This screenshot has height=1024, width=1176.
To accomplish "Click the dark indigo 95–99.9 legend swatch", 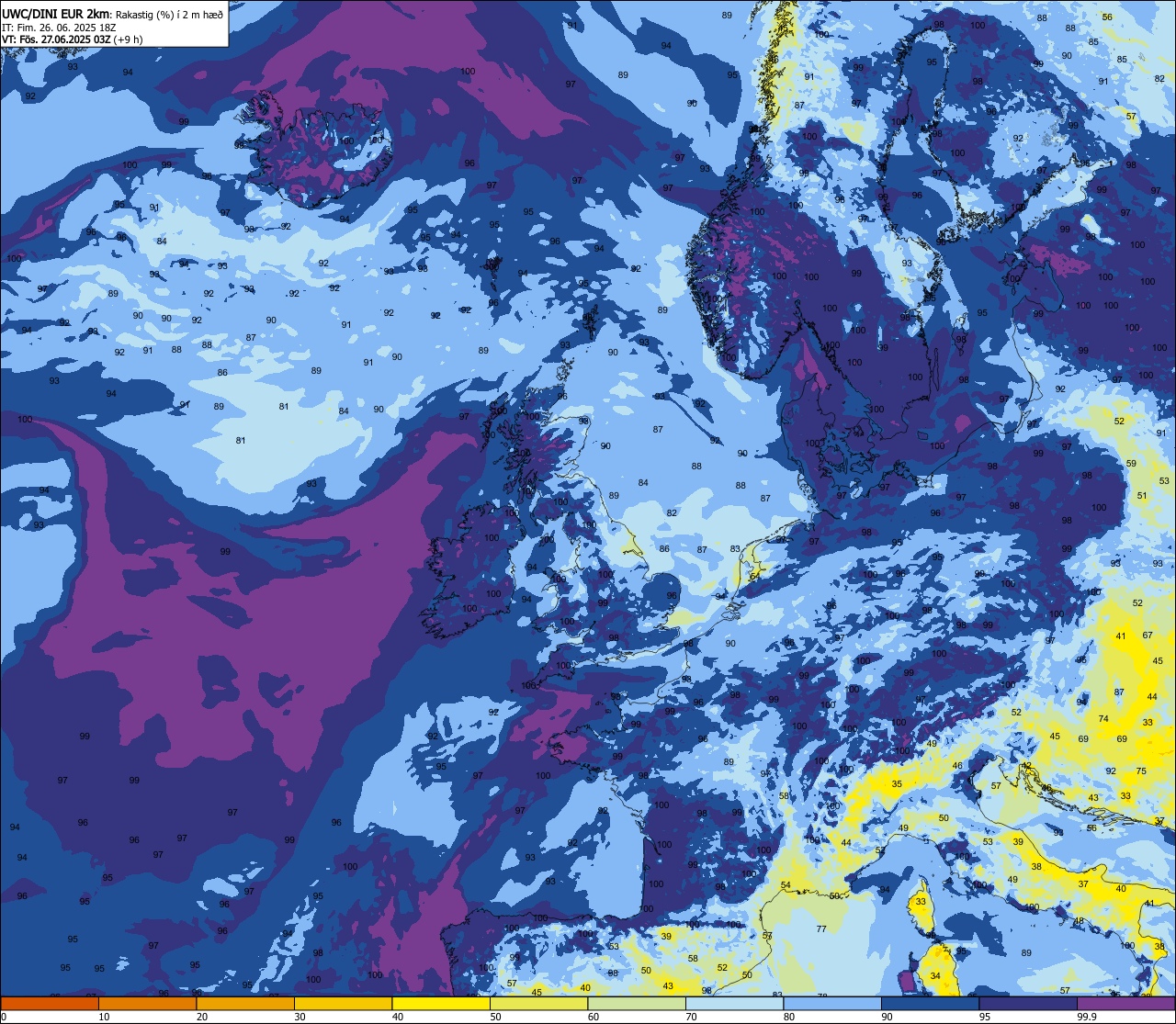I will 1028,1004.
